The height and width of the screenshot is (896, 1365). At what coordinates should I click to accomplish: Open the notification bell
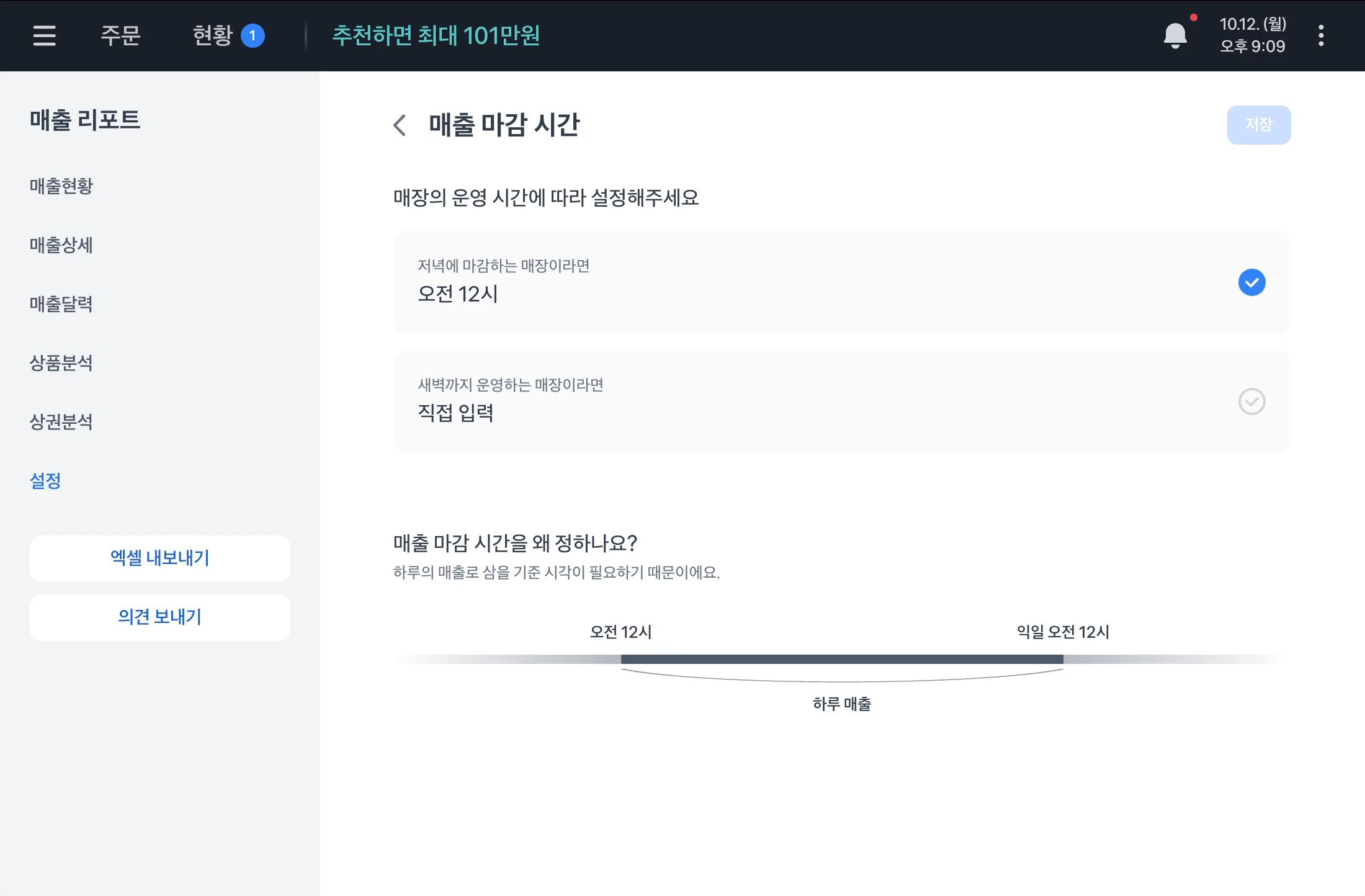(1175, 35)
